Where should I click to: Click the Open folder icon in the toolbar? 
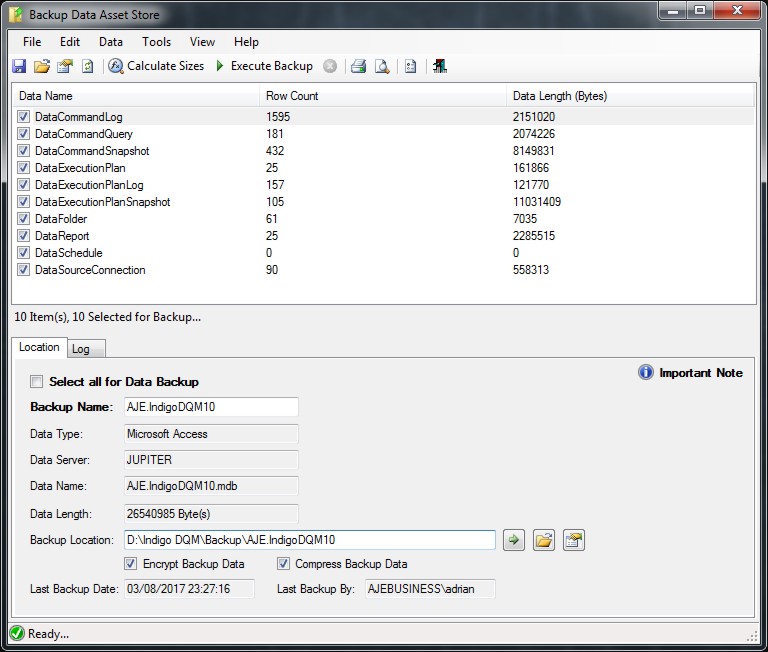[x=41, y=66]
